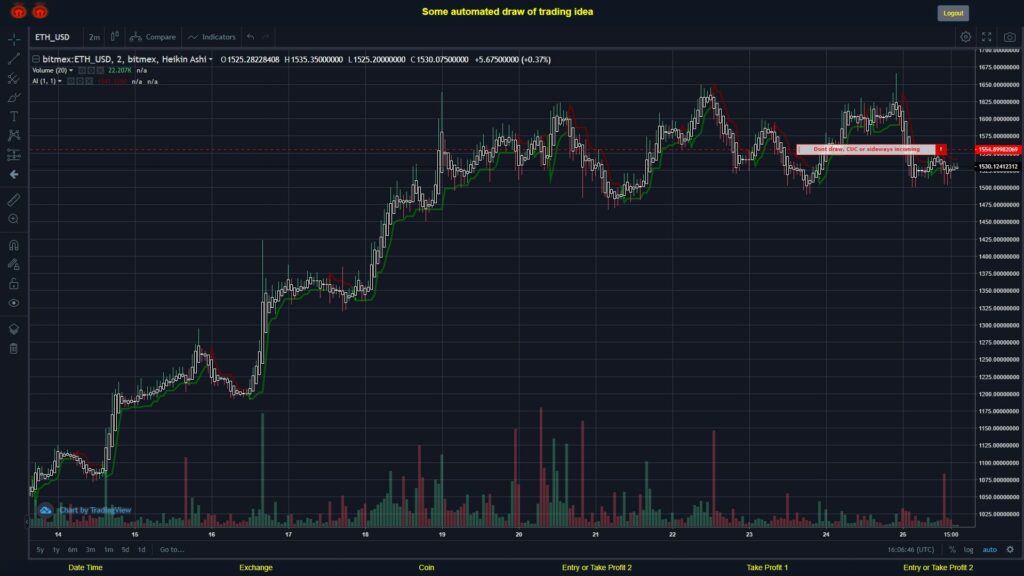Hide the Volume indicator via first legend button
The image size is (1024, 576).
pos(82,71)
